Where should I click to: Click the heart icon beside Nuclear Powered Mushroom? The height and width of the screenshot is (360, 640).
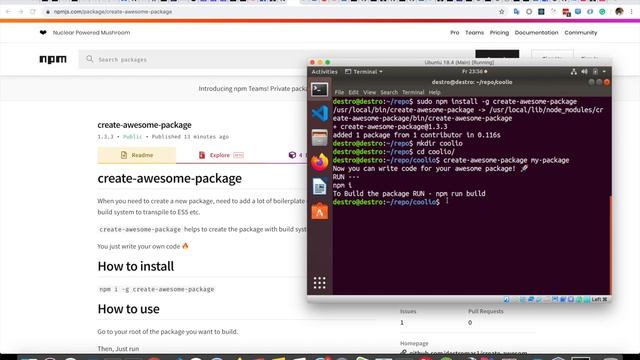pos(43,33)
